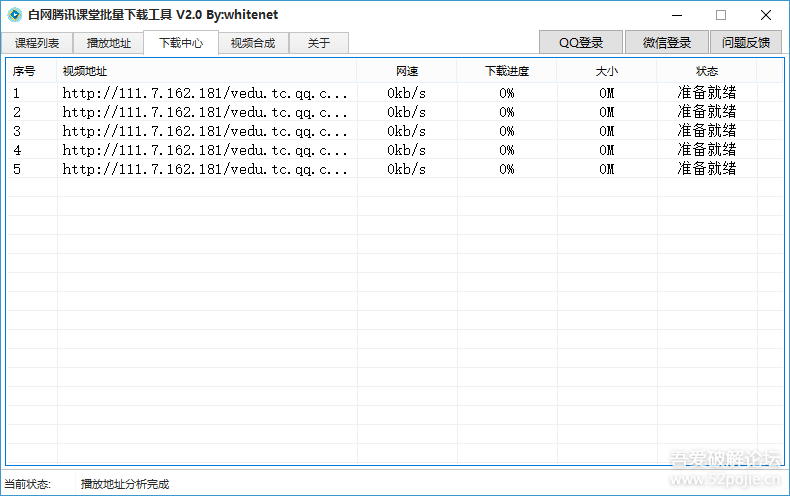Click row 4 0% progress cell
The width and height of the screenshot is (790, 496).
pos(507,150)
